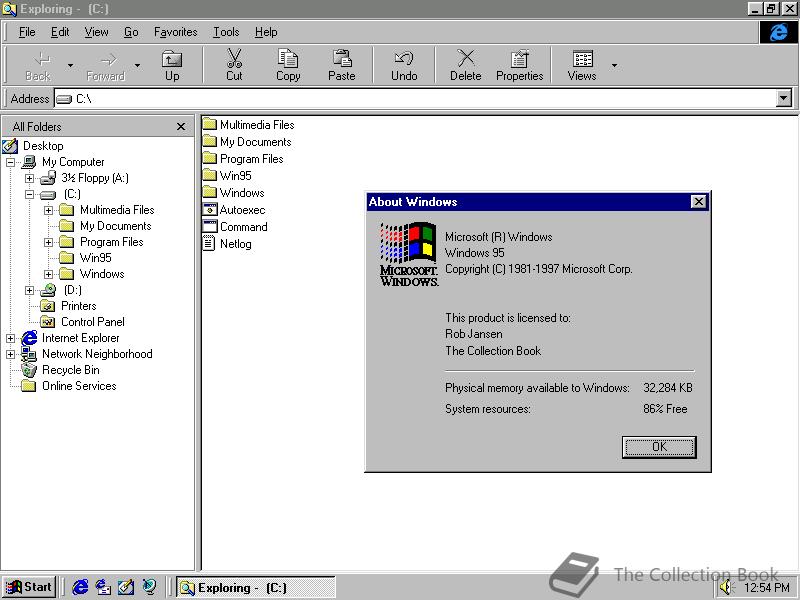
Task: Click the Up toolbar button
Action: 172,65
